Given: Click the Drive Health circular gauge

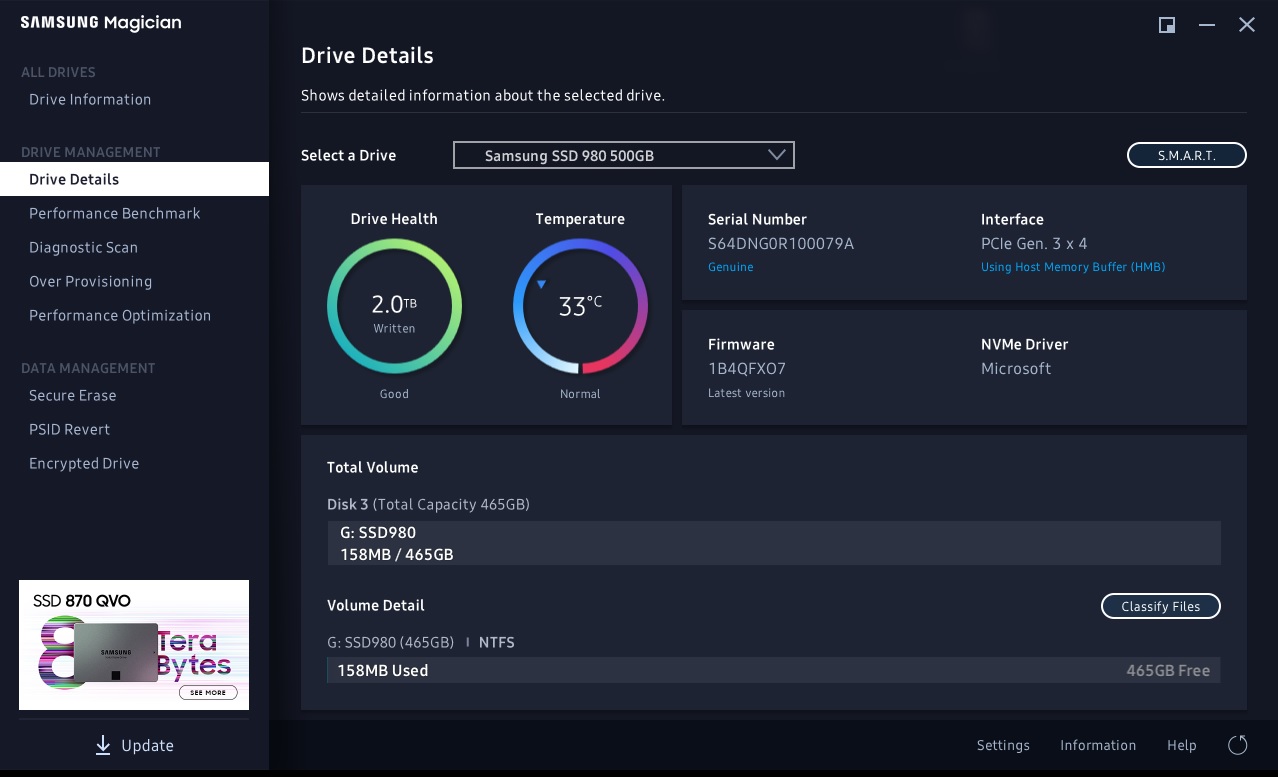Looking at the screenshot, I should [394, 305].
